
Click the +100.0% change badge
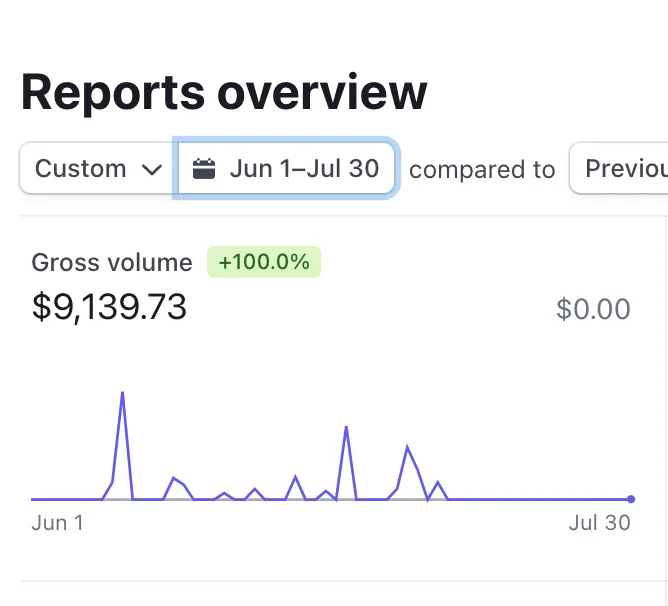(264, 262)
